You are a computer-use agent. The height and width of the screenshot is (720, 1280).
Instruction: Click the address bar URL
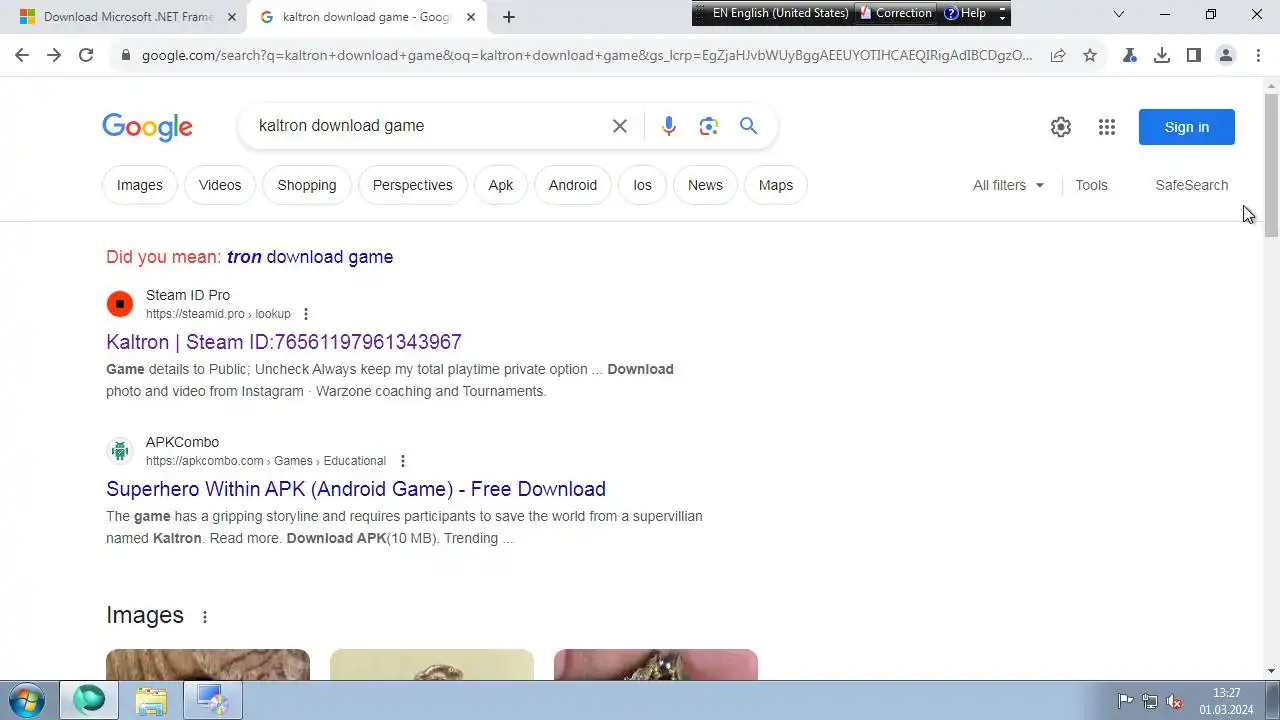tap(587, 55)
